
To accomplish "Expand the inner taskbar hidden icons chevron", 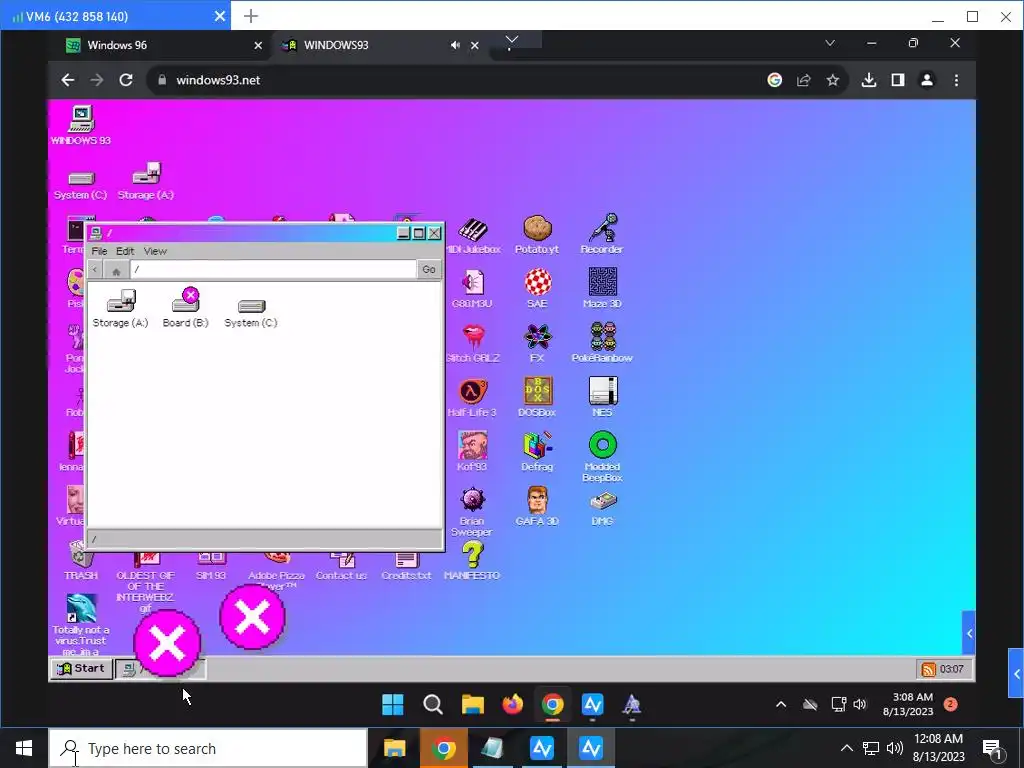I will click(781, 705).
